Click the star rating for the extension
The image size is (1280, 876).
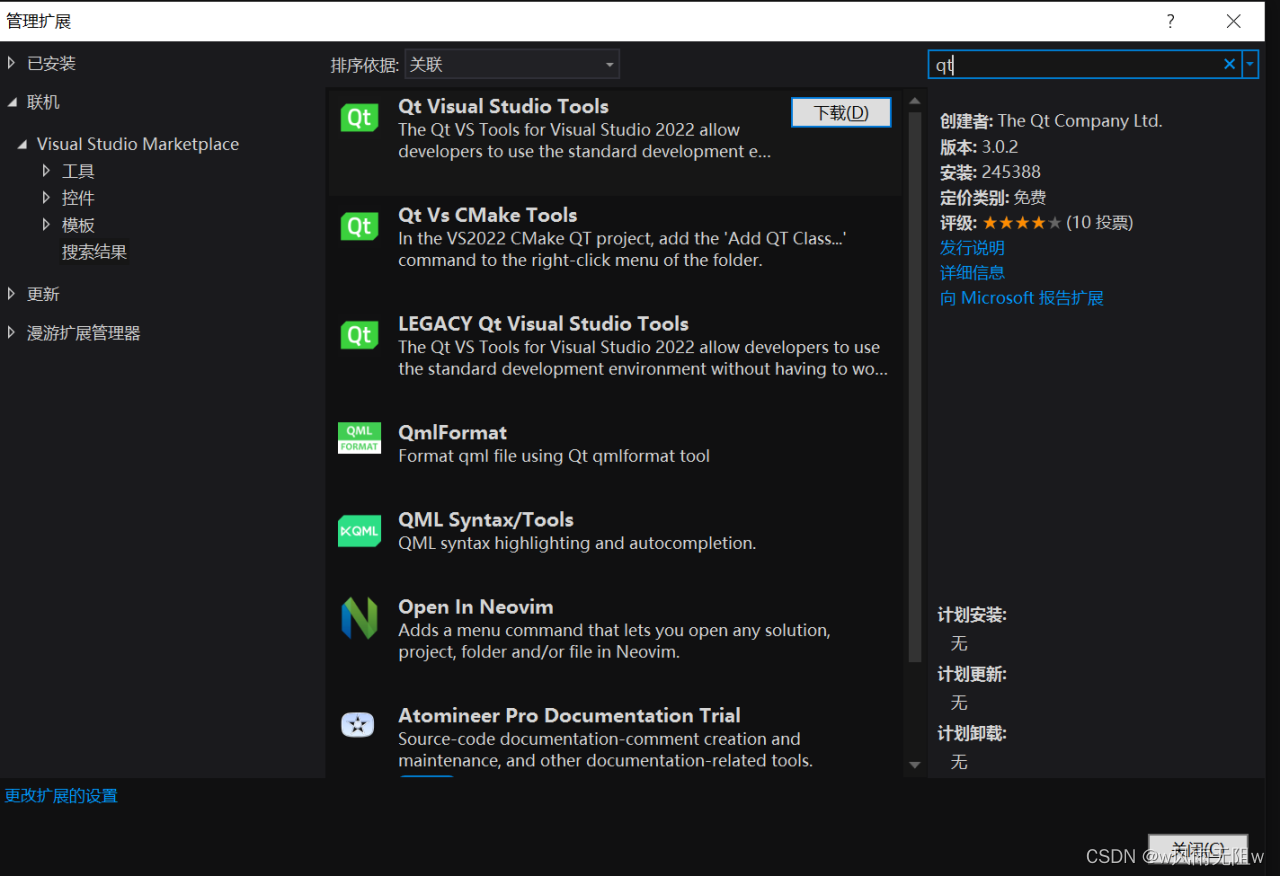(1021, 223)
